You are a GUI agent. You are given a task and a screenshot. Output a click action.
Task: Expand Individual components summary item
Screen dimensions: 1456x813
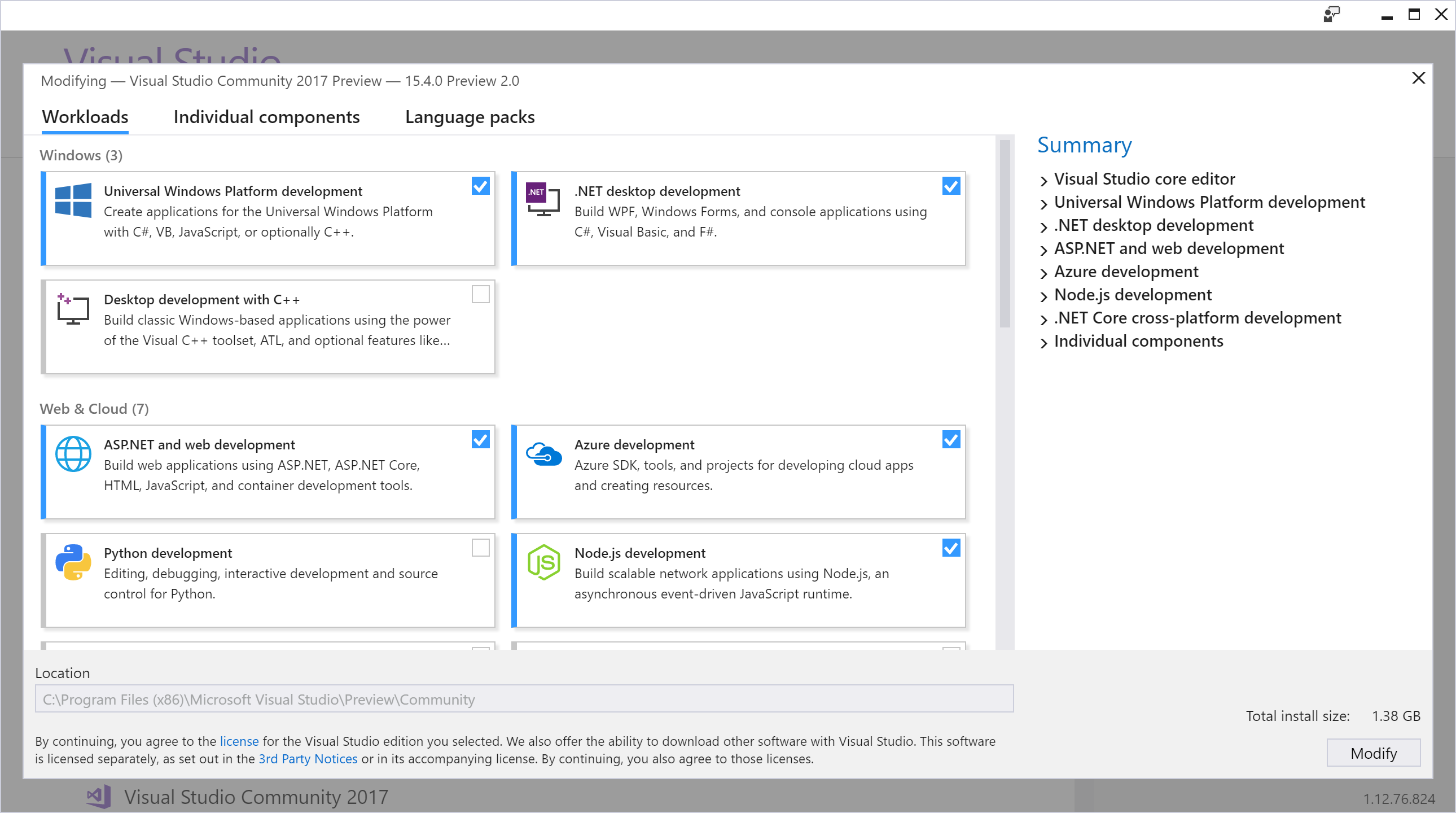tap(1043, 343)
